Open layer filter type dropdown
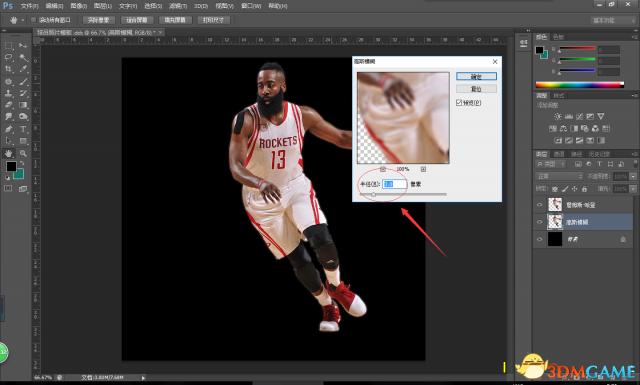640x385 pixels. click(x=551, y=164)
